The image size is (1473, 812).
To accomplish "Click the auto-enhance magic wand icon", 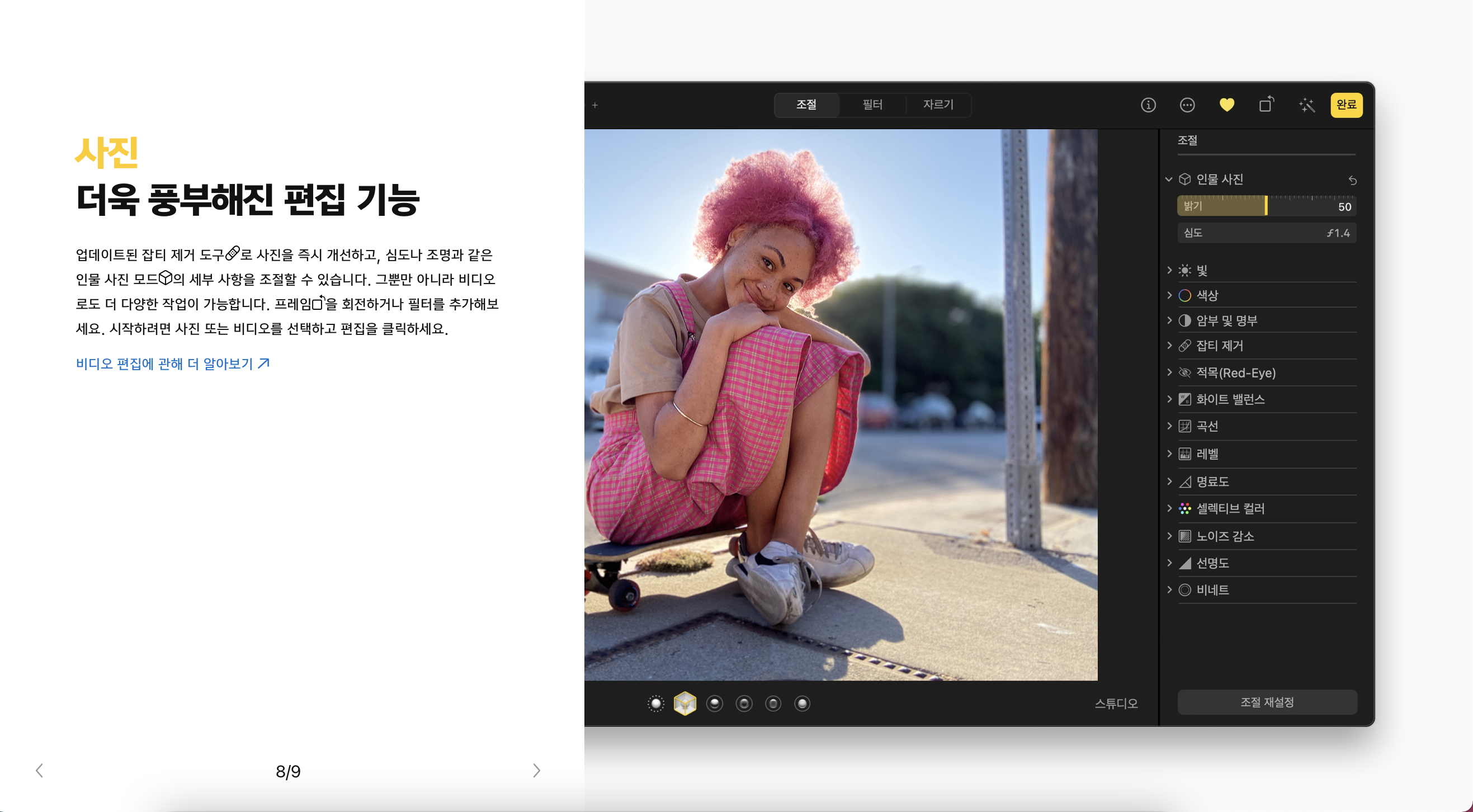I will (1306, 105).
